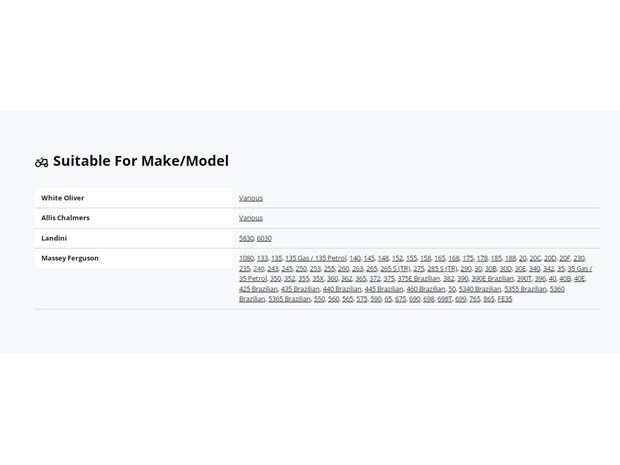Click the 698T model link
Screen dimensions: 620x465
444,299
